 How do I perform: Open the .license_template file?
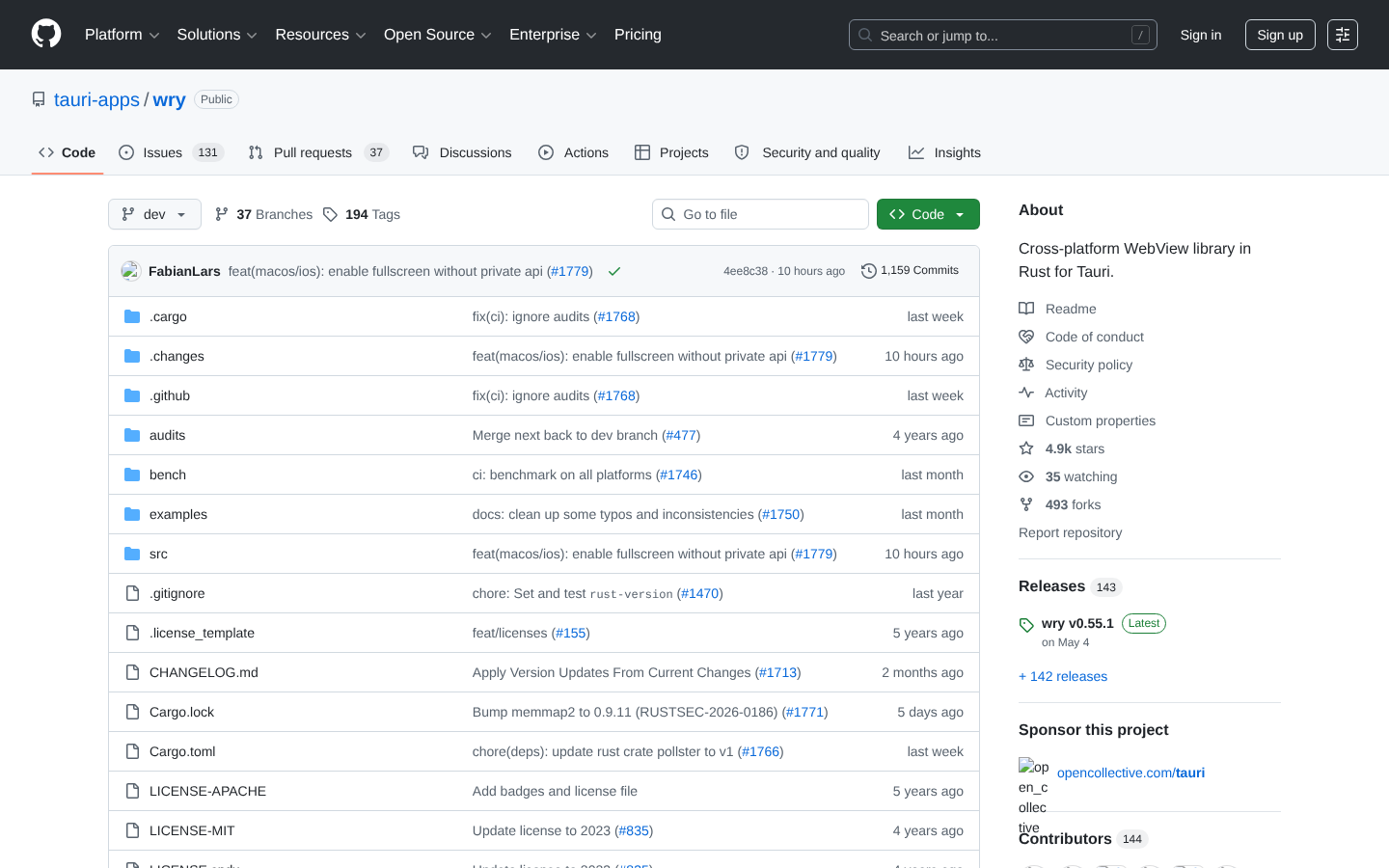[202, 633]
